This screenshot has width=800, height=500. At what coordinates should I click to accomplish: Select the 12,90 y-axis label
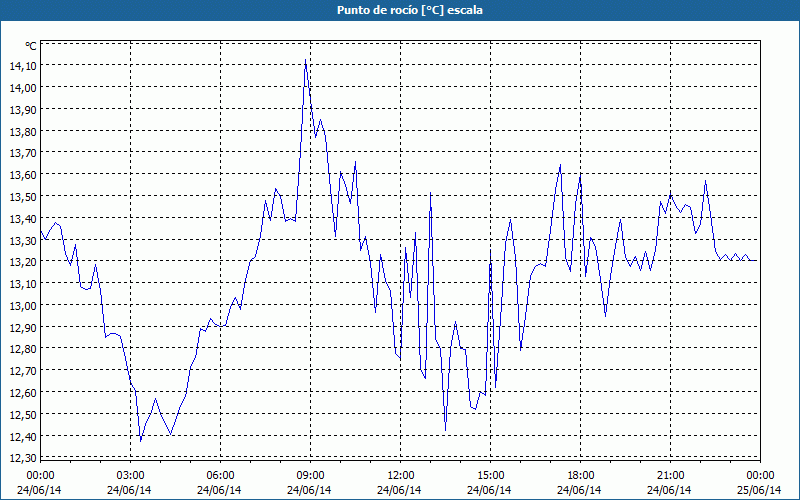(x=23, y=328)
